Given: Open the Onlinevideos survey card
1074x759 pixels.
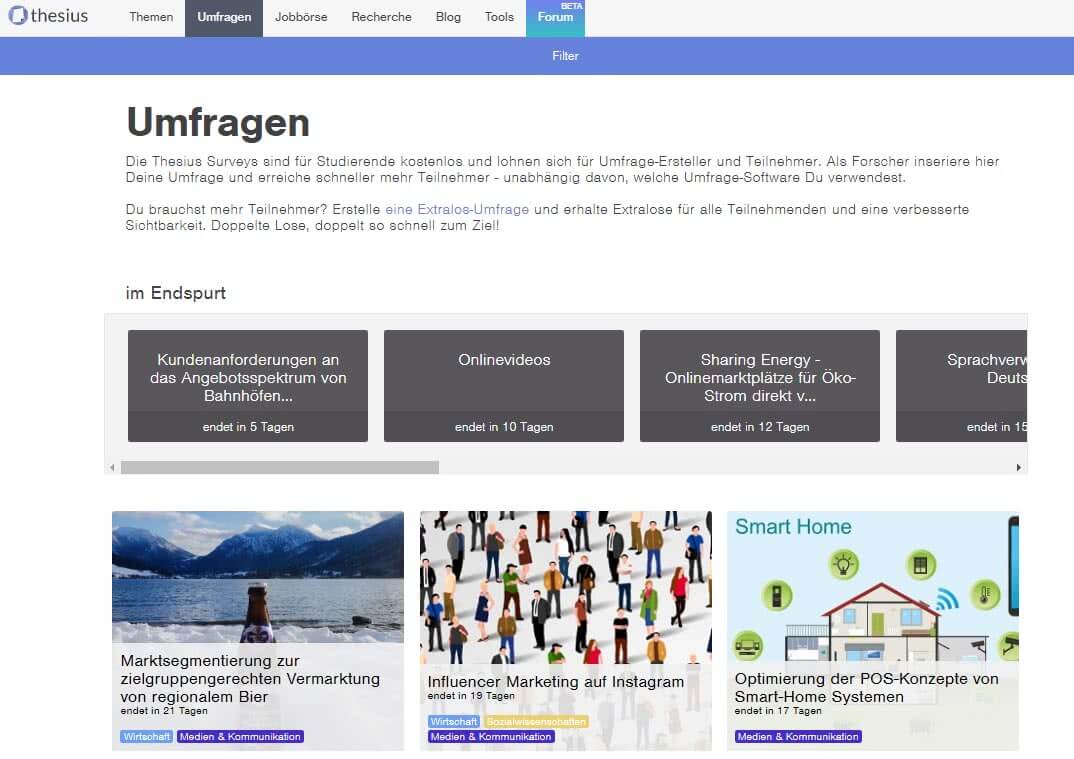Looking at the screenshot, I should [x=504, y=386].
